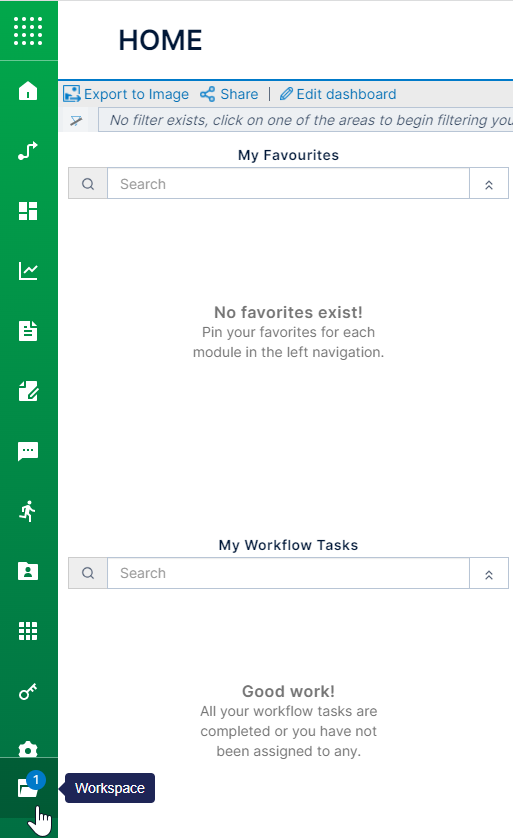
Task: Collapse the My Workflow Tasks panel
Action: point(488,574)
